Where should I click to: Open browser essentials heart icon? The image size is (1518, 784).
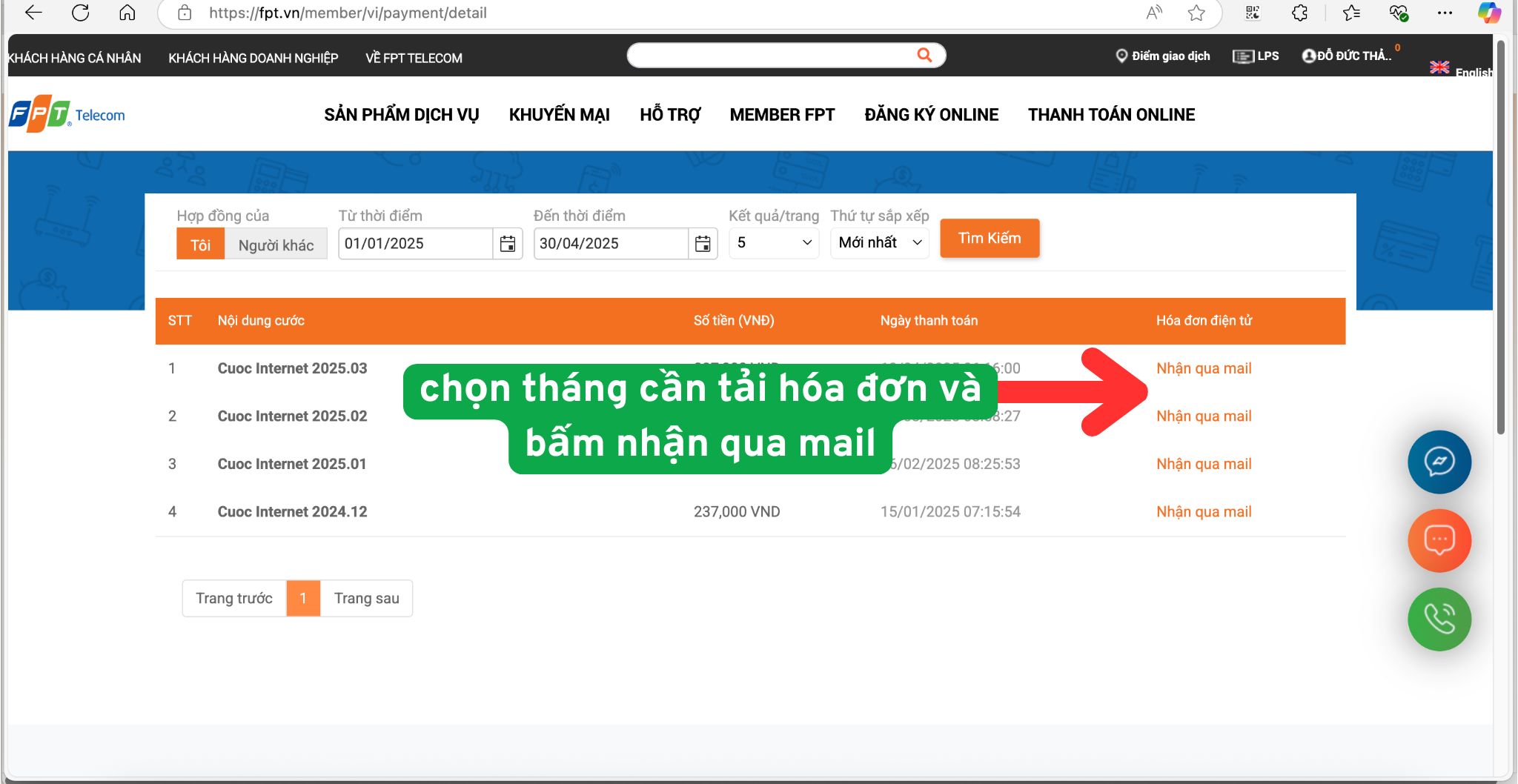point(1398,13)
